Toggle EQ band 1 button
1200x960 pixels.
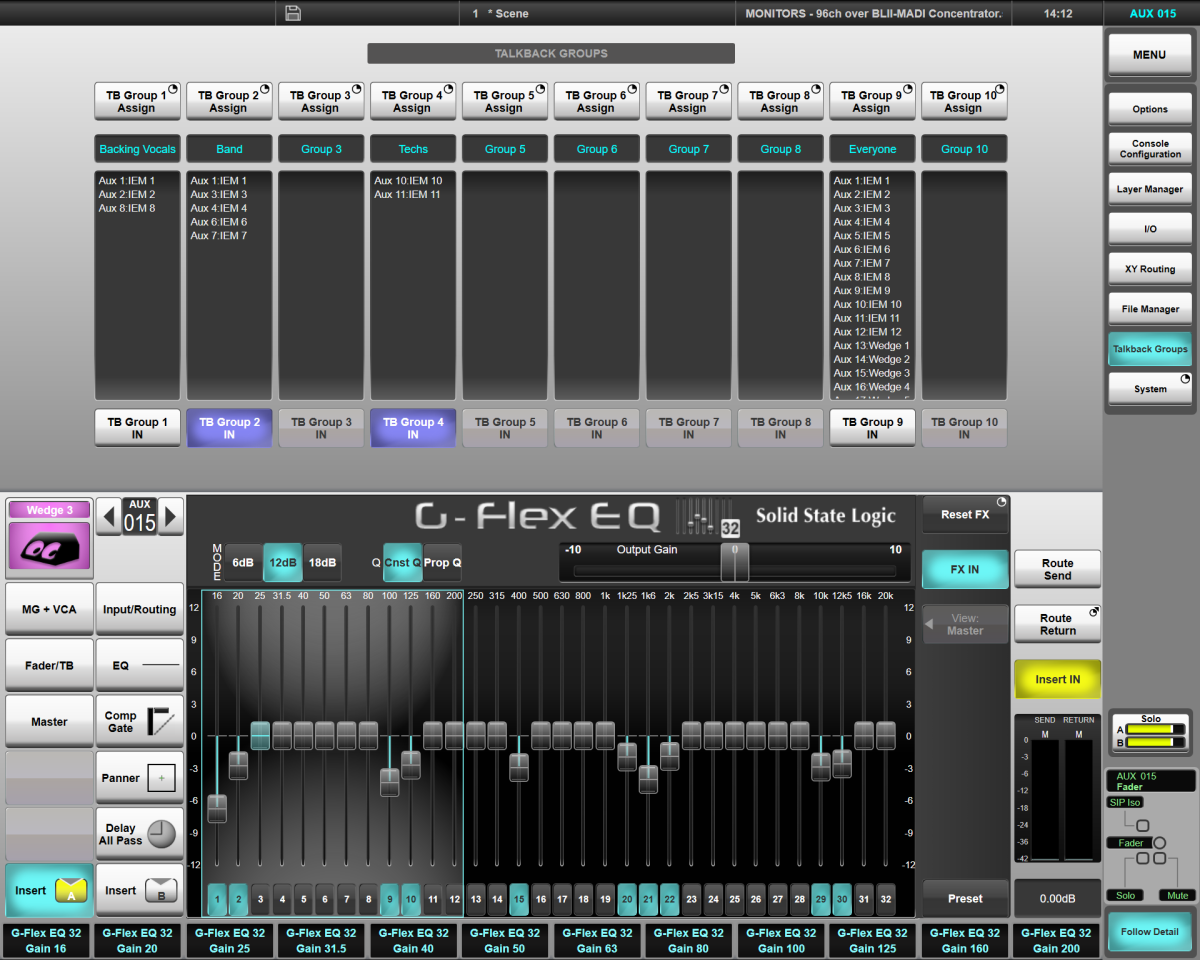click(x=217, y=899)
